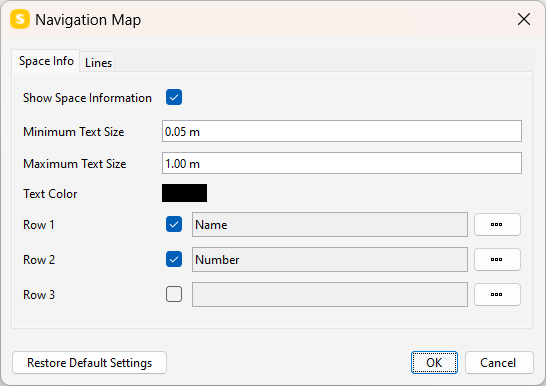
Task: Open the ellipsis button for Row 2
Action: coord(497,259)
